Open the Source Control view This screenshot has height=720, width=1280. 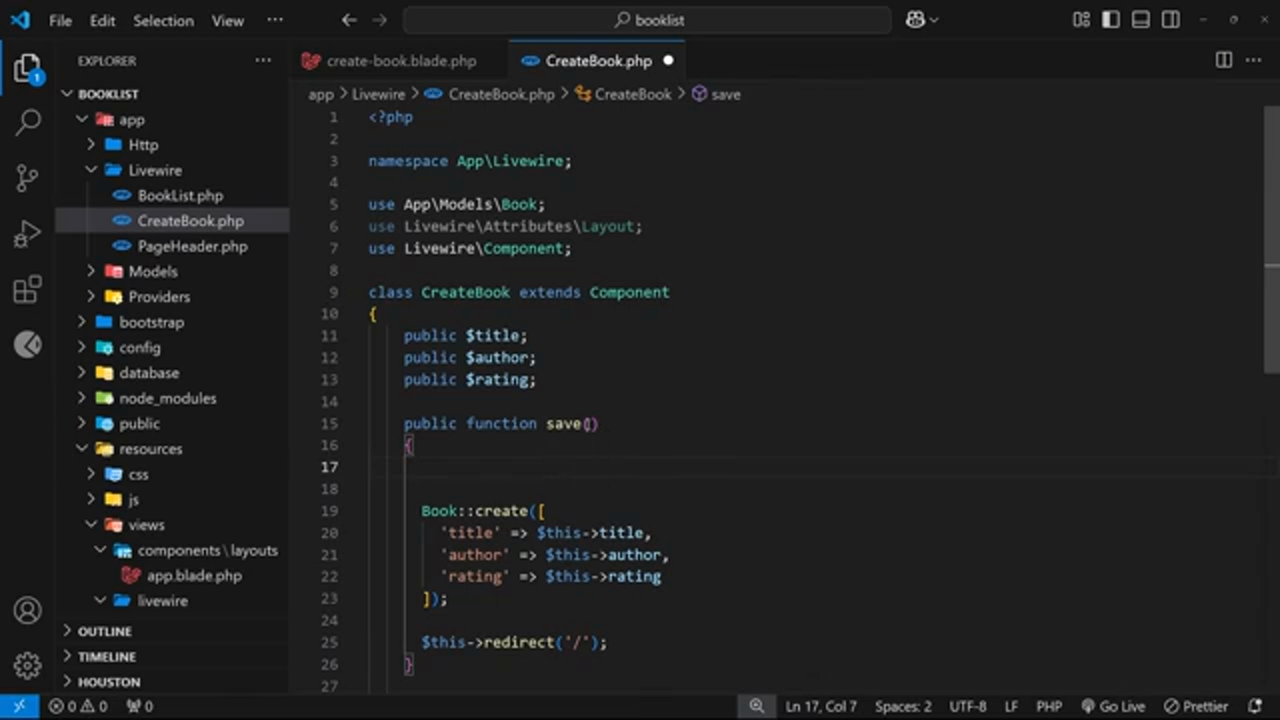click(27, 179)
